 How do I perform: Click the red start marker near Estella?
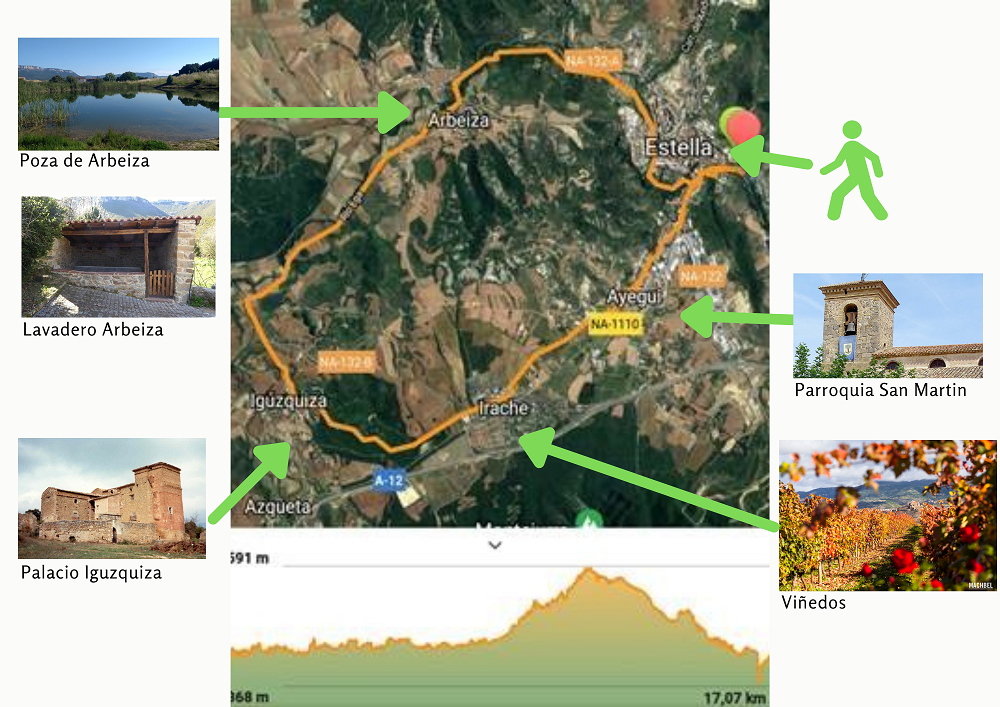tap(744, 129)
